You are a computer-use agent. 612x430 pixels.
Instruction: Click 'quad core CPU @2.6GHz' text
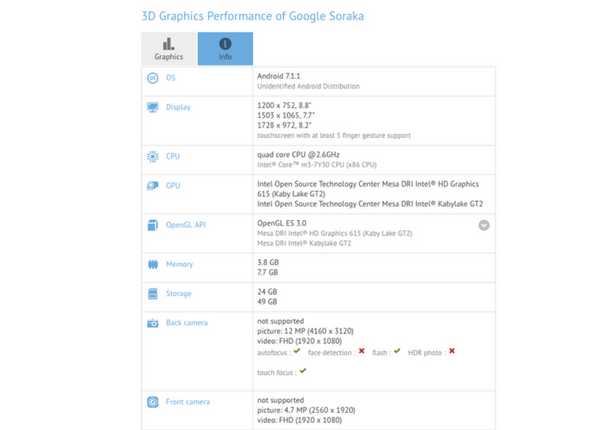(x=298, y=155)
